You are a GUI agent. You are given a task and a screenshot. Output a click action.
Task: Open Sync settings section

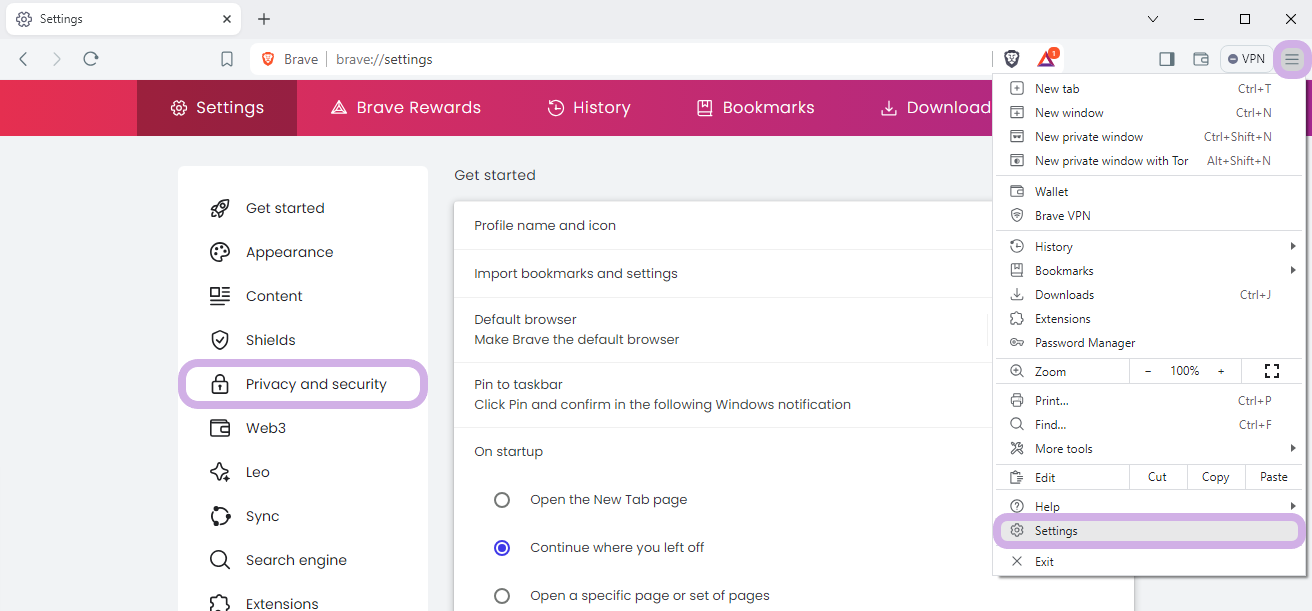(303, 516)
